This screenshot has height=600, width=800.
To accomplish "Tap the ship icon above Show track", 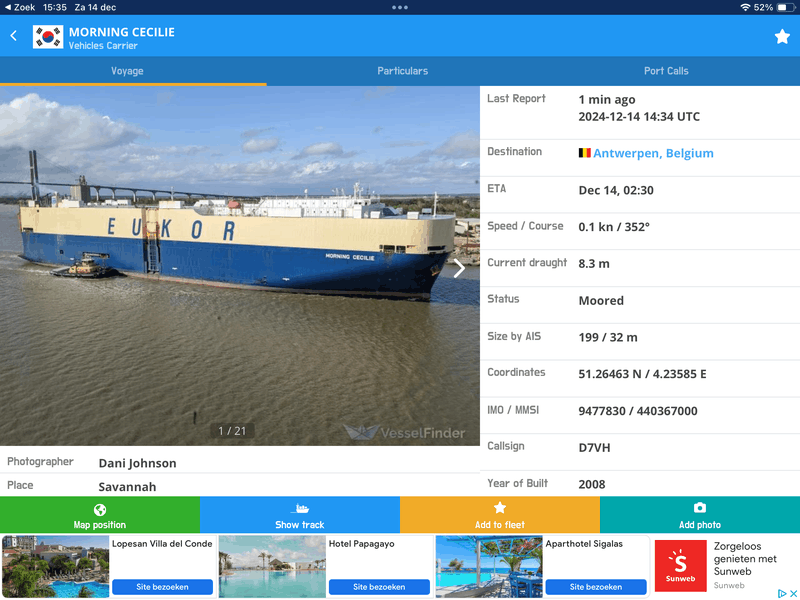I will pyautogui.click(x=300, y=508).
